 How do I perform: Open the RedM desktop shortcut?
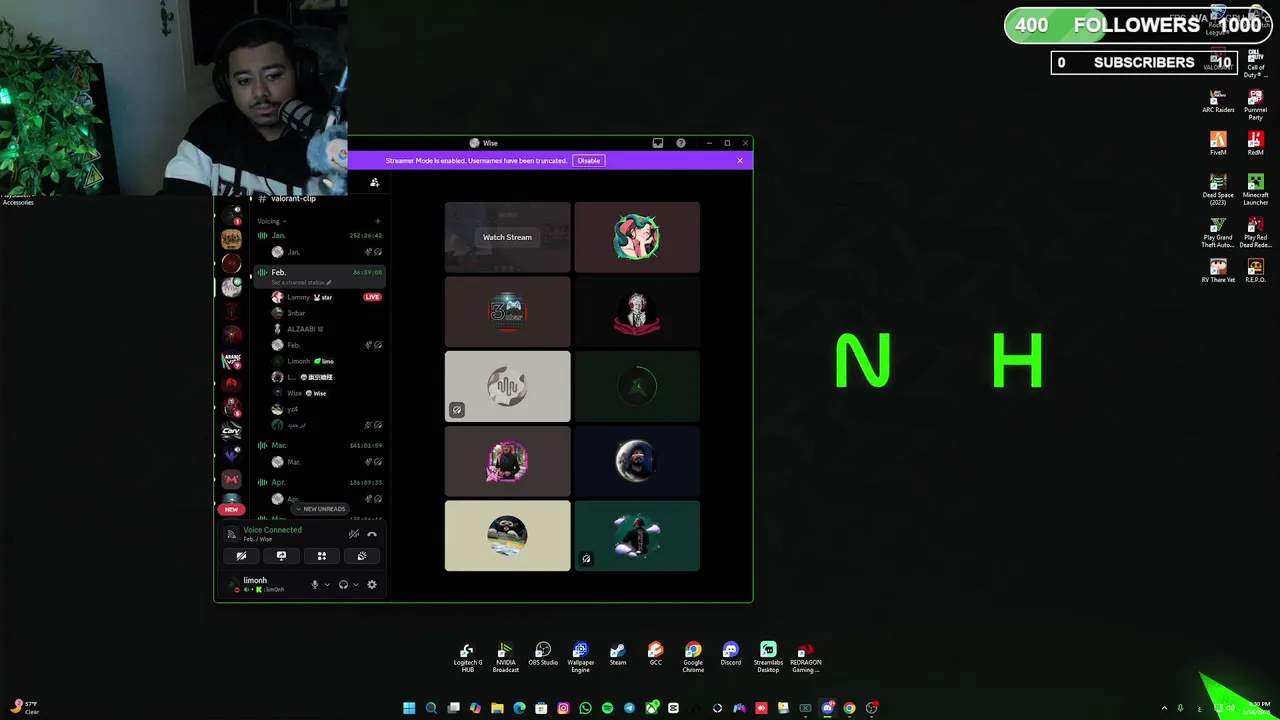1255,144
